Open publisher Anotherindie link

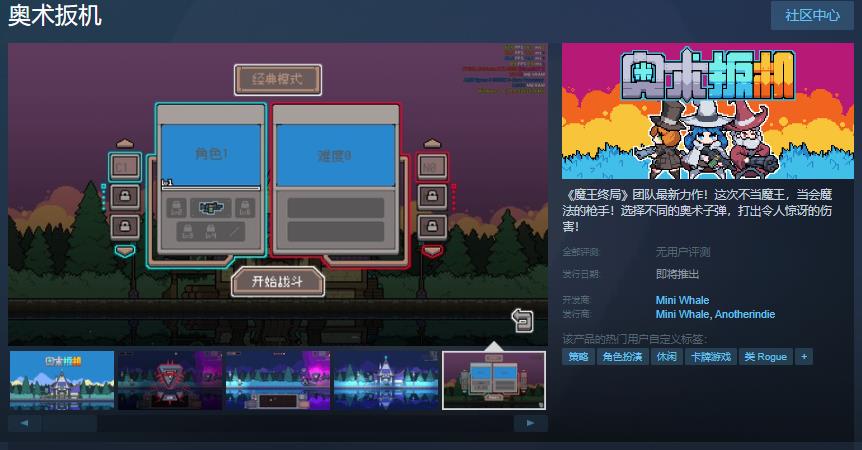(x=745, y=314)
